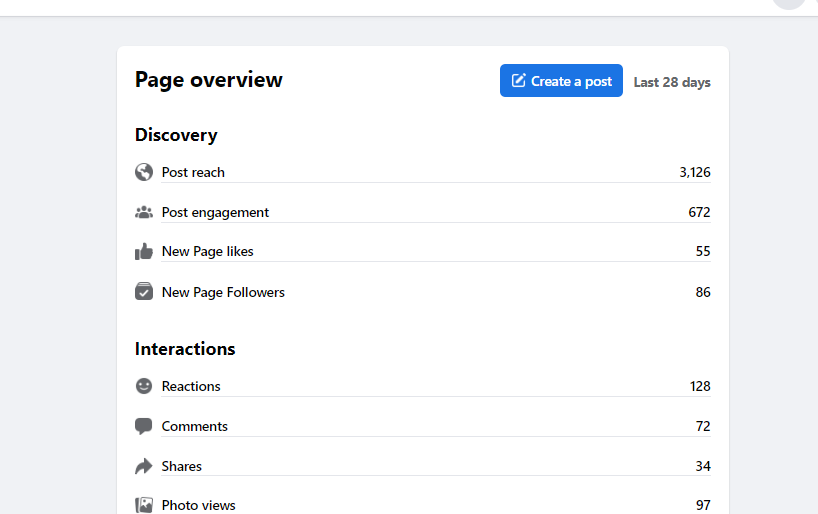The width and height of the screenshot is (818, 514).
Task: Select the Reactions label
Action: click(191, 386)
